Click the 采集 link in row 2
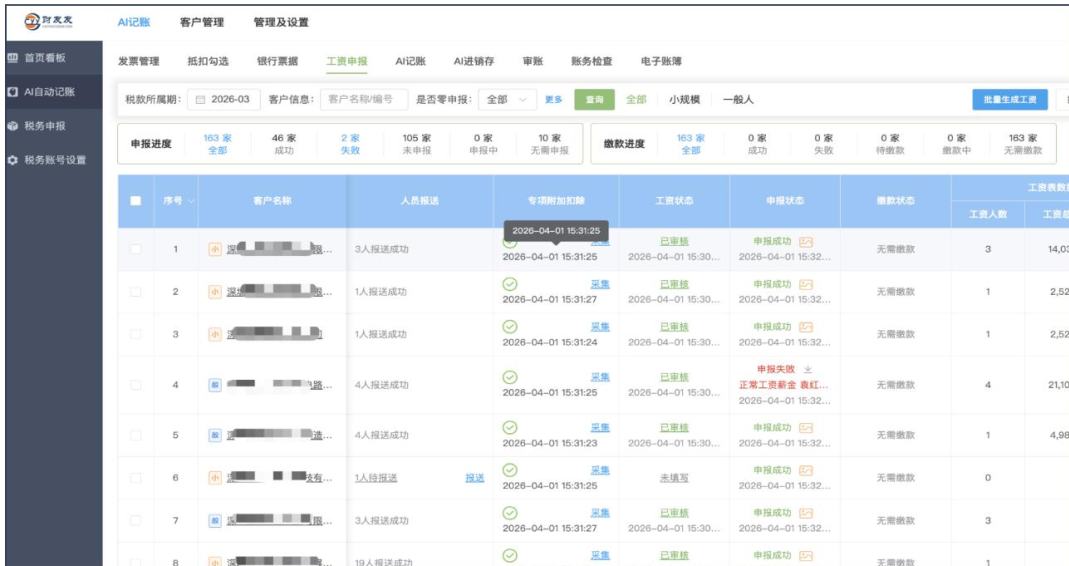1069x566 pixels. point(600,284)
